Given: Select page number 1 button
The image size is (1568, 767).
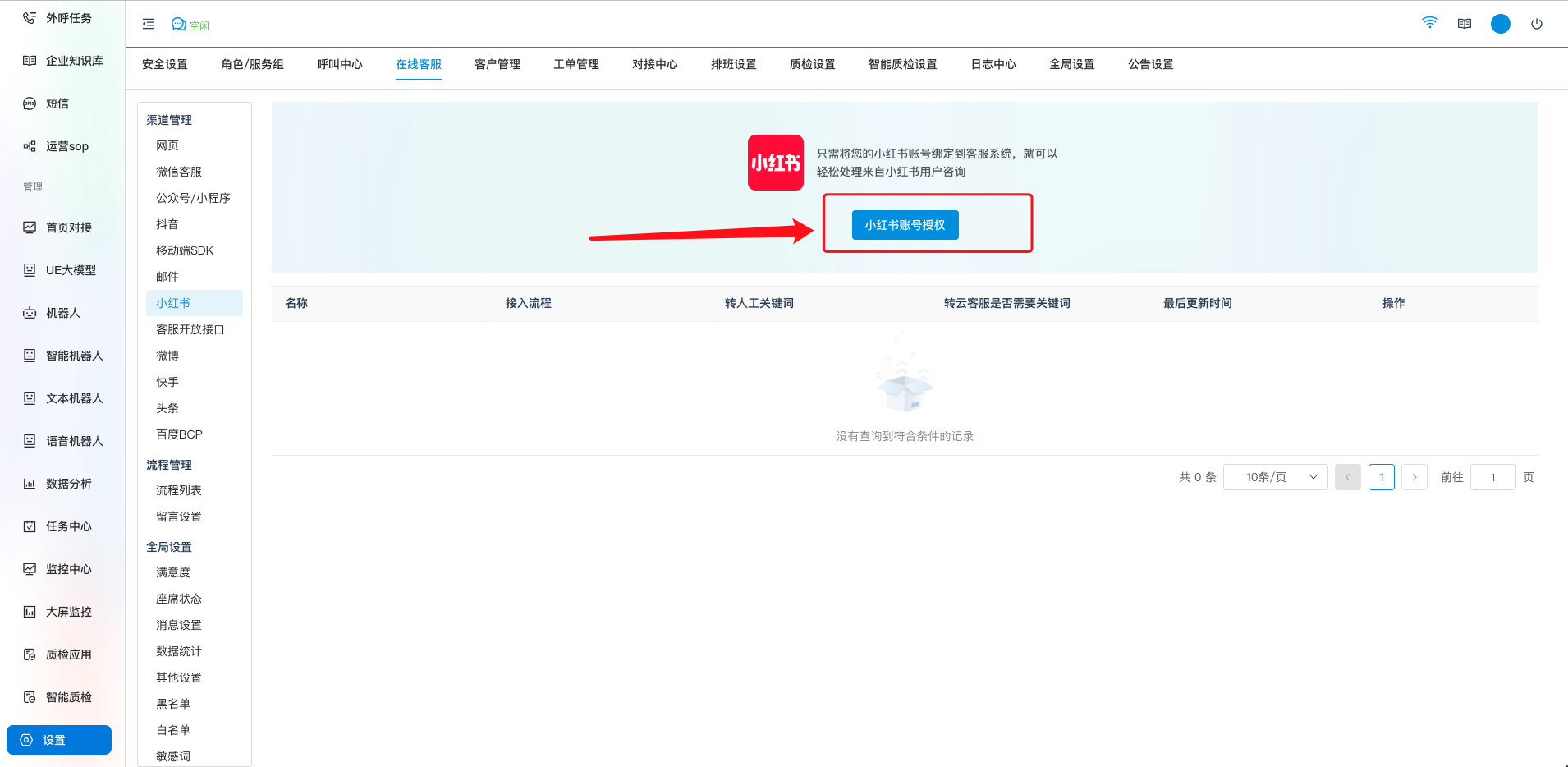Looking at the screenshot, I should click(x=1382, y=477).
